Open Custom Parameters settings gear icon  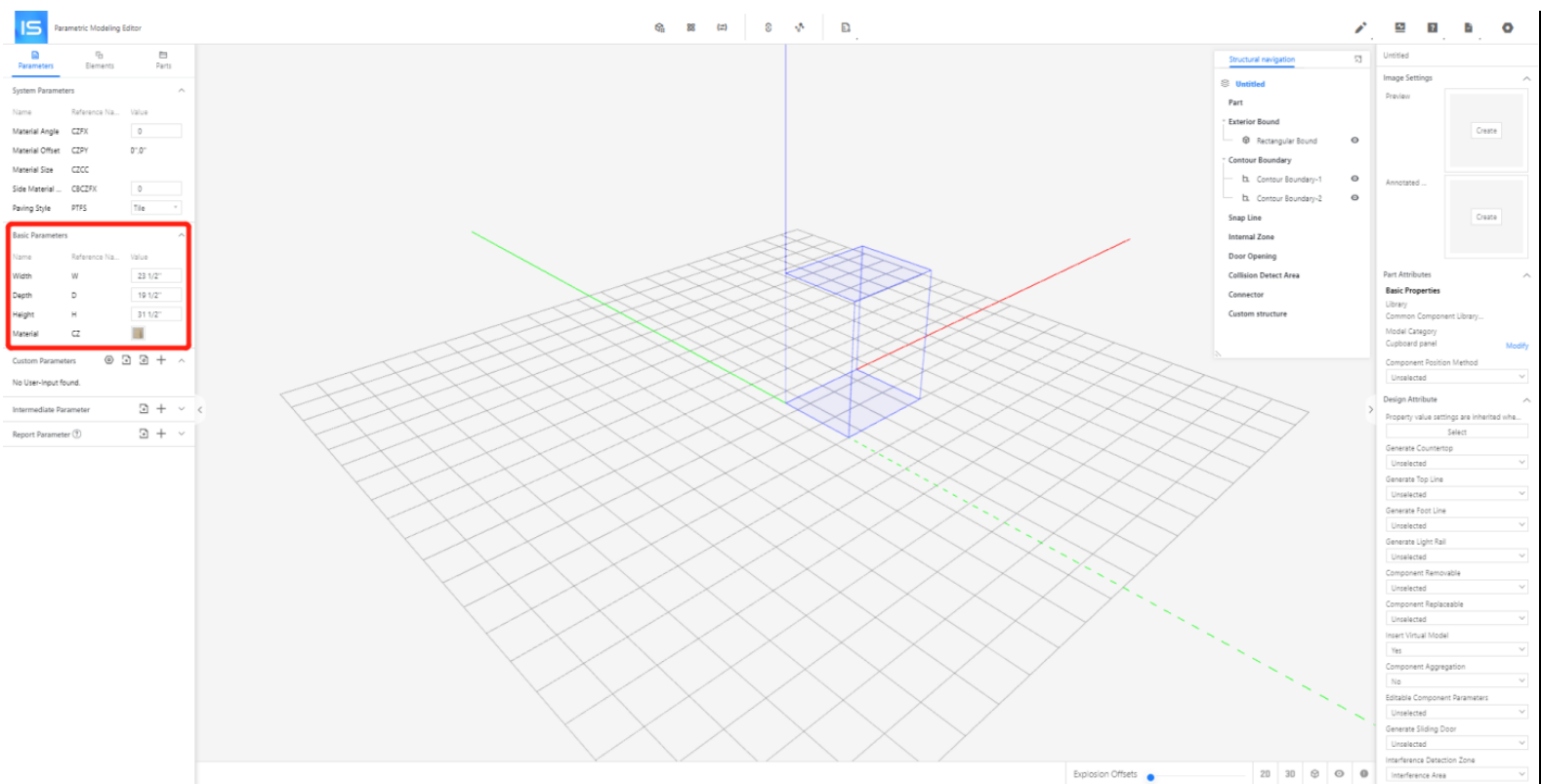[108, 360]
